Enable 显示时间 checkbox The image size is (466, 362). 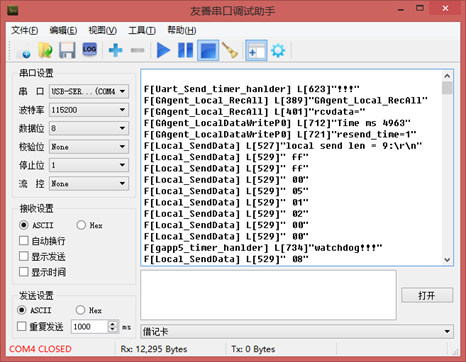click(x=42, y=272)
